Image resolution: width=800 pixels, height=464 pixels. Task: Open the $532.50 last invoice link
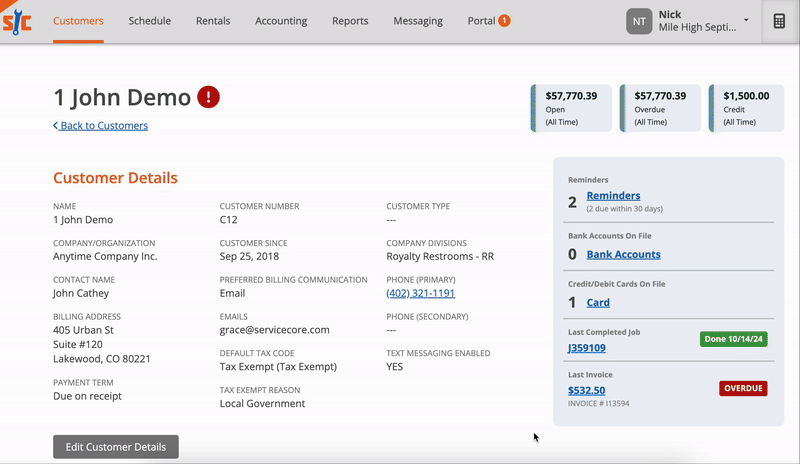[x=587, y=390]
